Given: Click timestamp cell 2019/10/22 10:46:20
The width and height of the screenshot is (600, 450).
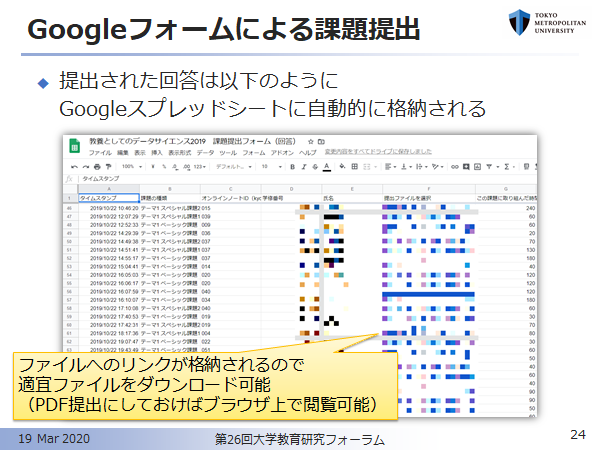Looking at the screenshot, I should pyautogui.click(x=109, y=208).
